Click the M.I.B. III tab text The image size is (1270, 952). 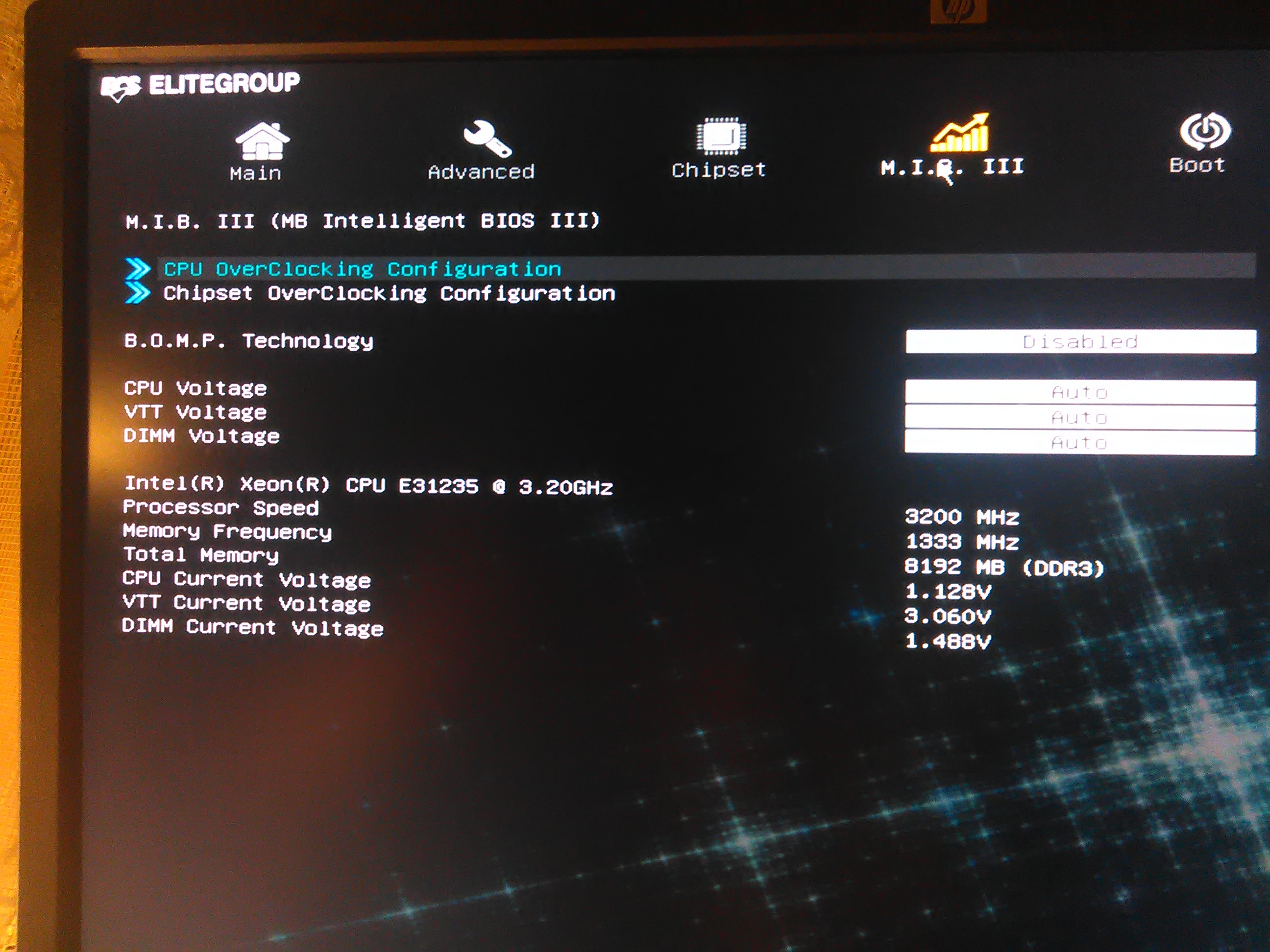tap(952, 167)
